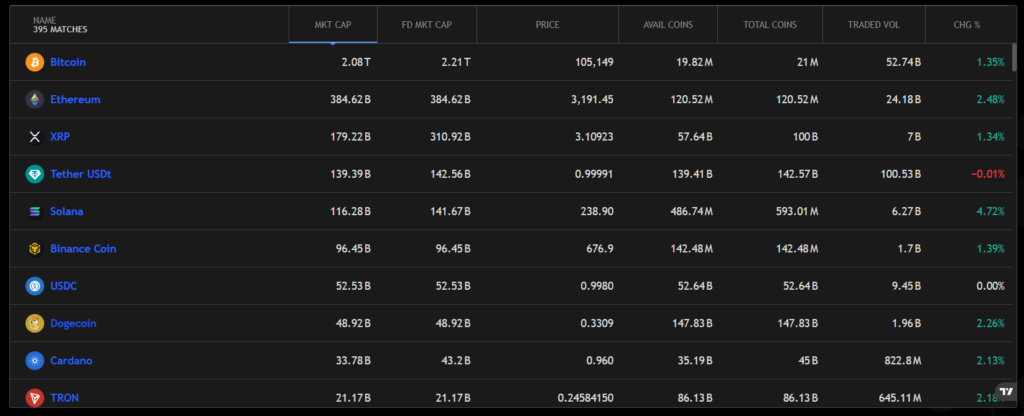
Task: Open the TRON link
Action: pos(65,397)
